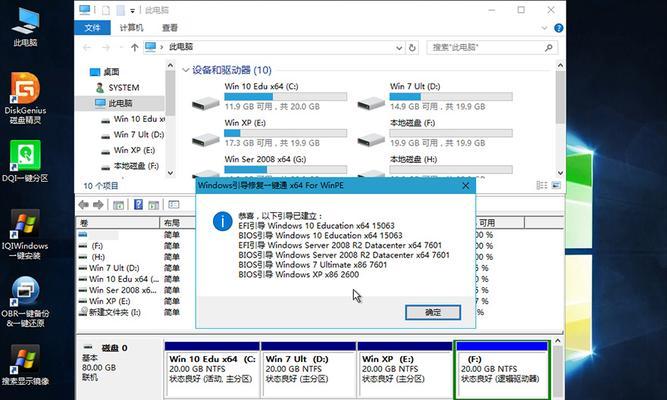This screenshot has height=400, width=667.
Task: Click Disk Management forward arrow toolbar icon
Action: 98,205
